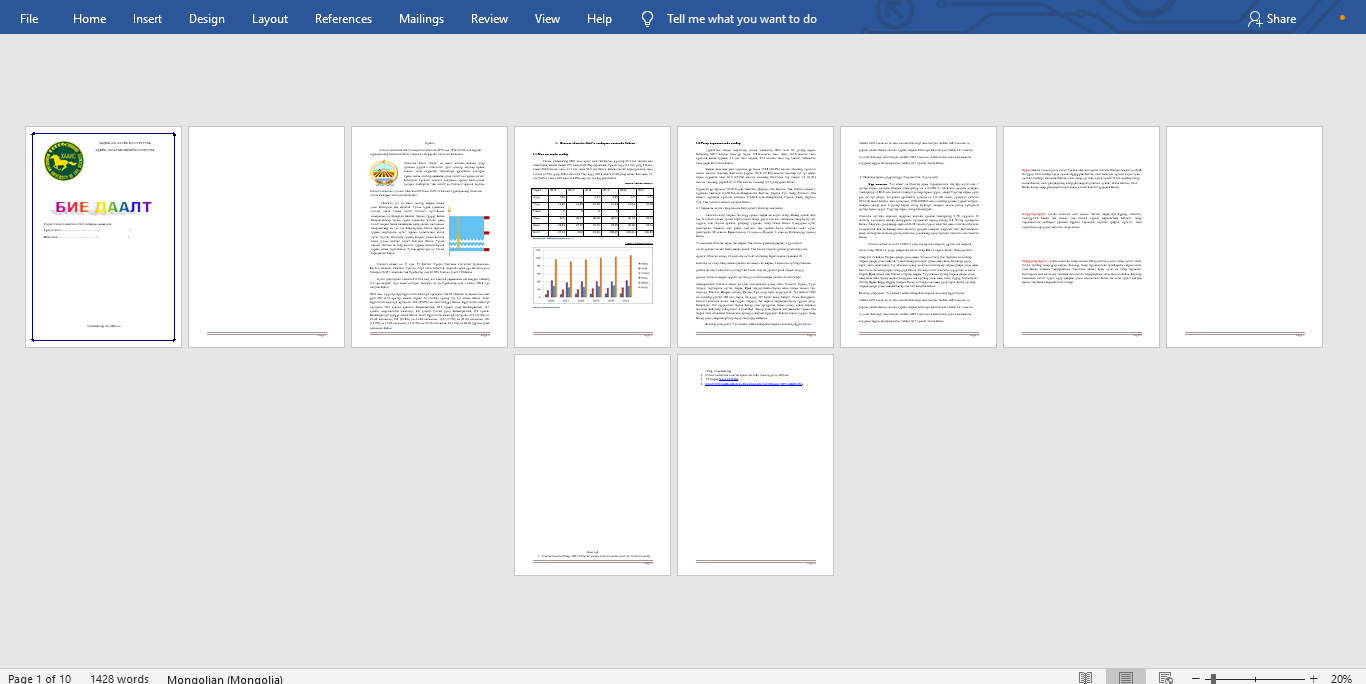The width and height of the screenshot is (1366, 684).
Task: Switch to Read Mode view
Action: (1085, 678)
